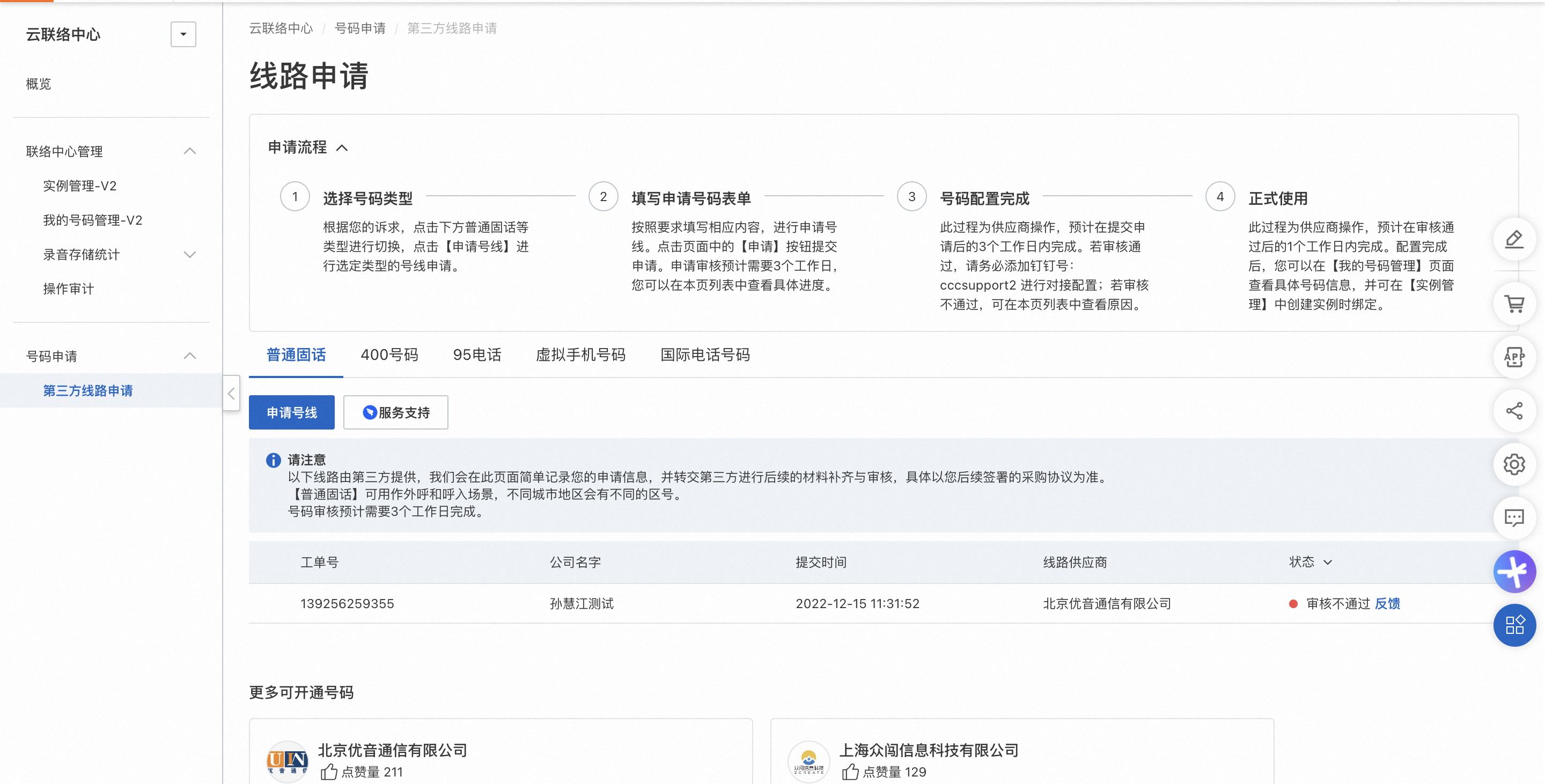Screen dimensions: 1545x784
Task: Open 操作审计 in the sidebar
Action: (x=68, y=289)
